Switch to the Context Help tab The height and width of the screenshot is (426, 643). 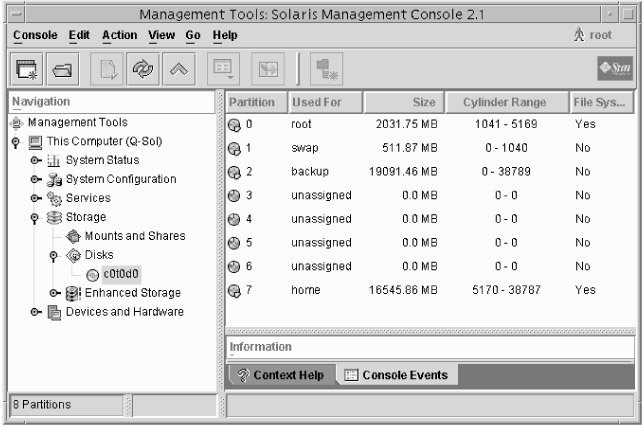[280, 375]
